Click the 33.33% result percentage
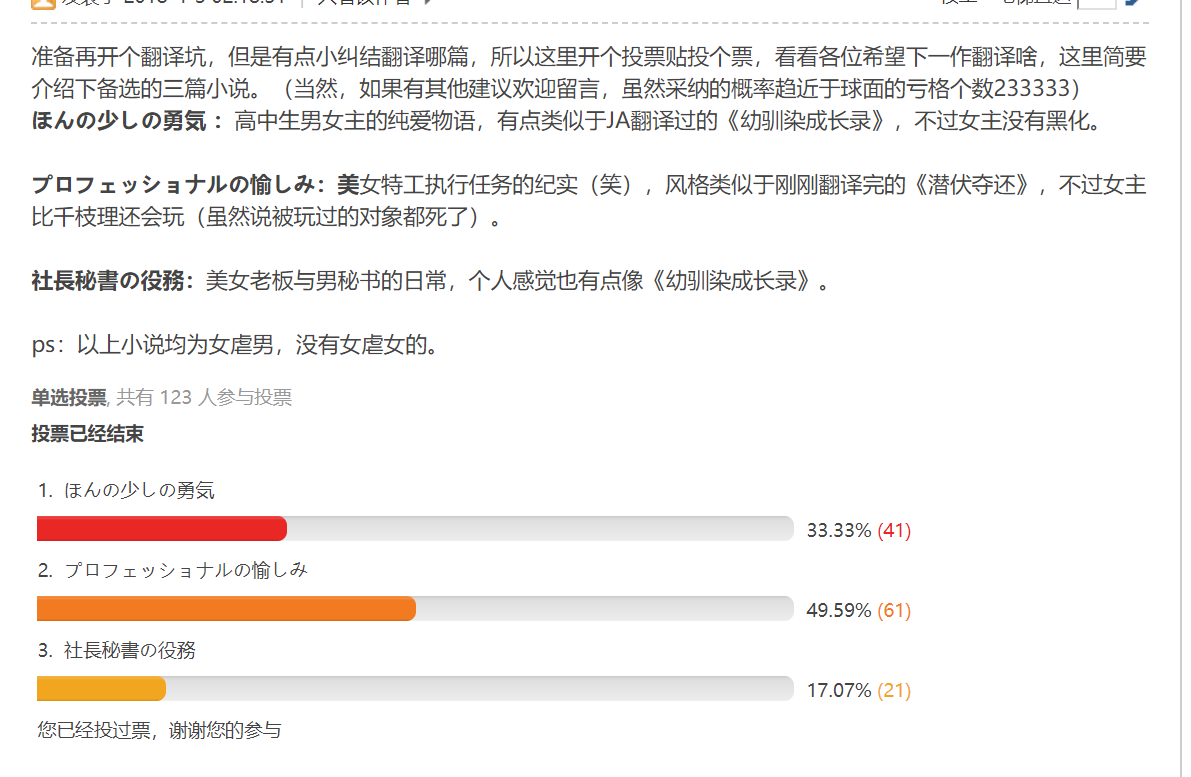The height and width of the screenshot is (777, 1191). [x=839, y=531]
